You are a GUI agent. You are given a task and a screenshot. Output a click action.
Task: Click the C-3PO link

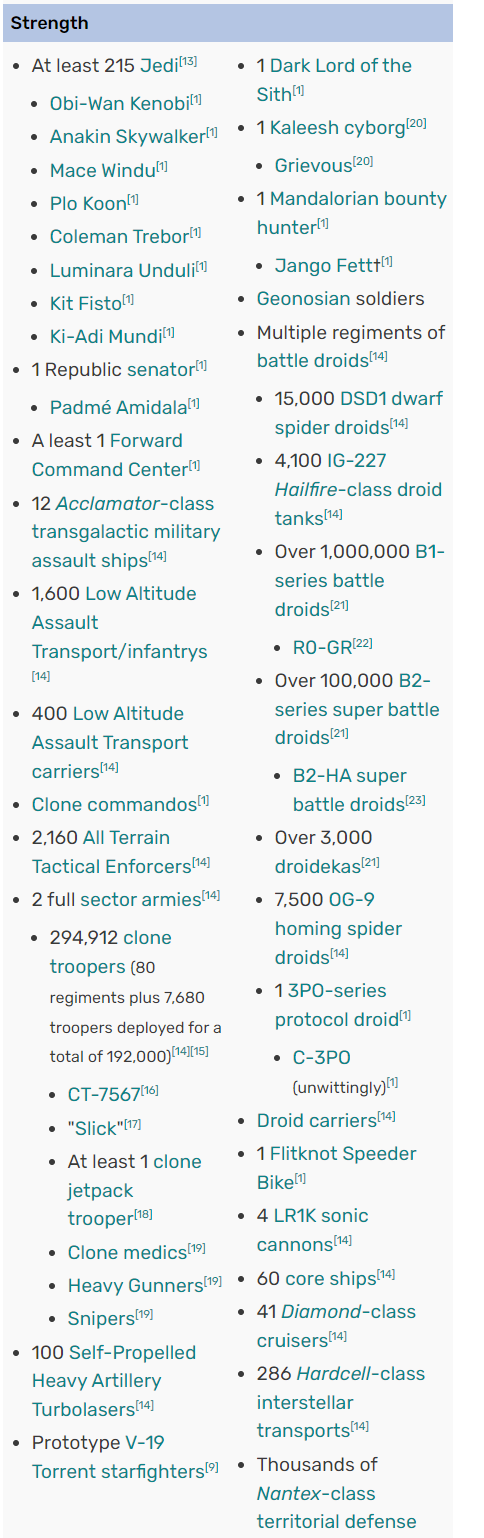point(322,1057)
